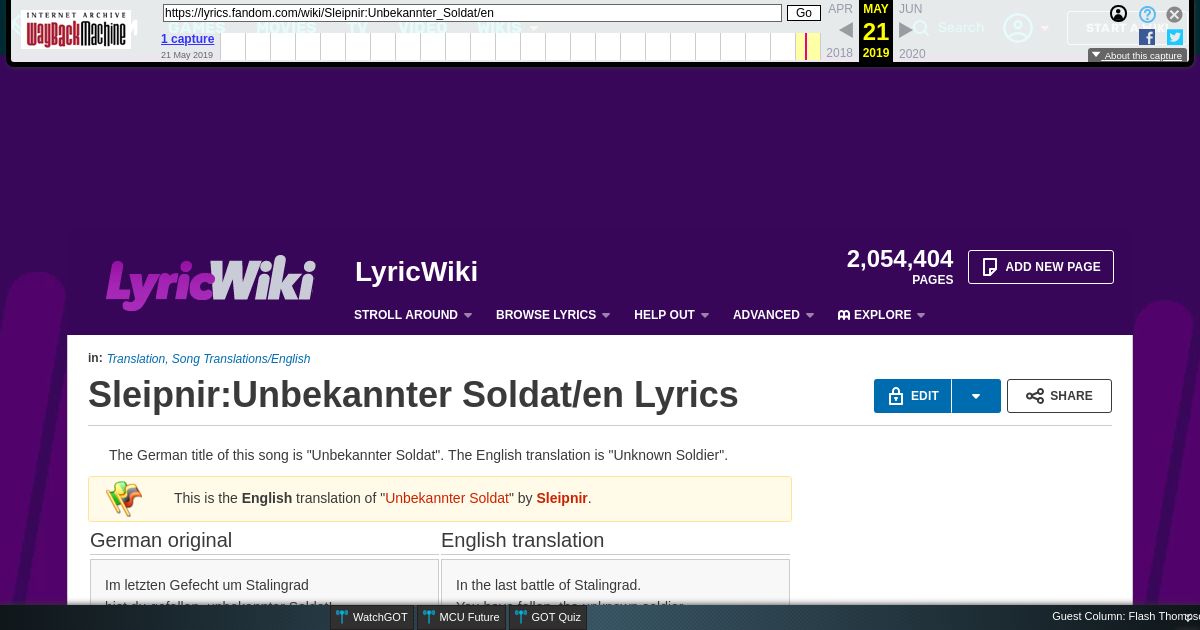
Task: Click the MCU Future bar icon
Action: point(429,617)
